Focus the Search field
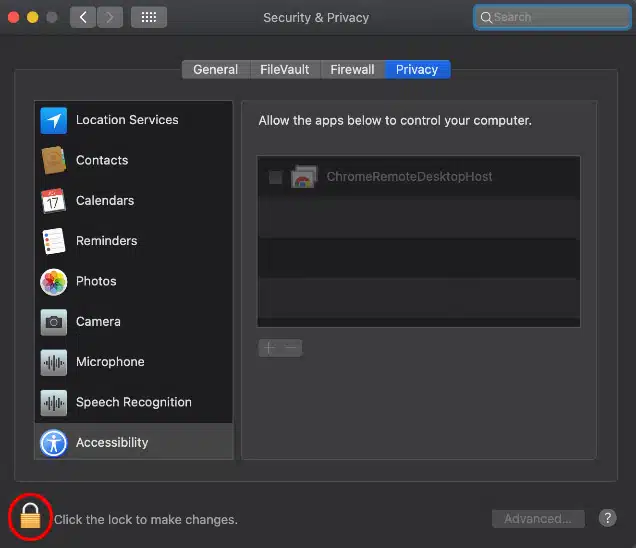The height and width of the screenshot is (548, 636). coord(552,17)
